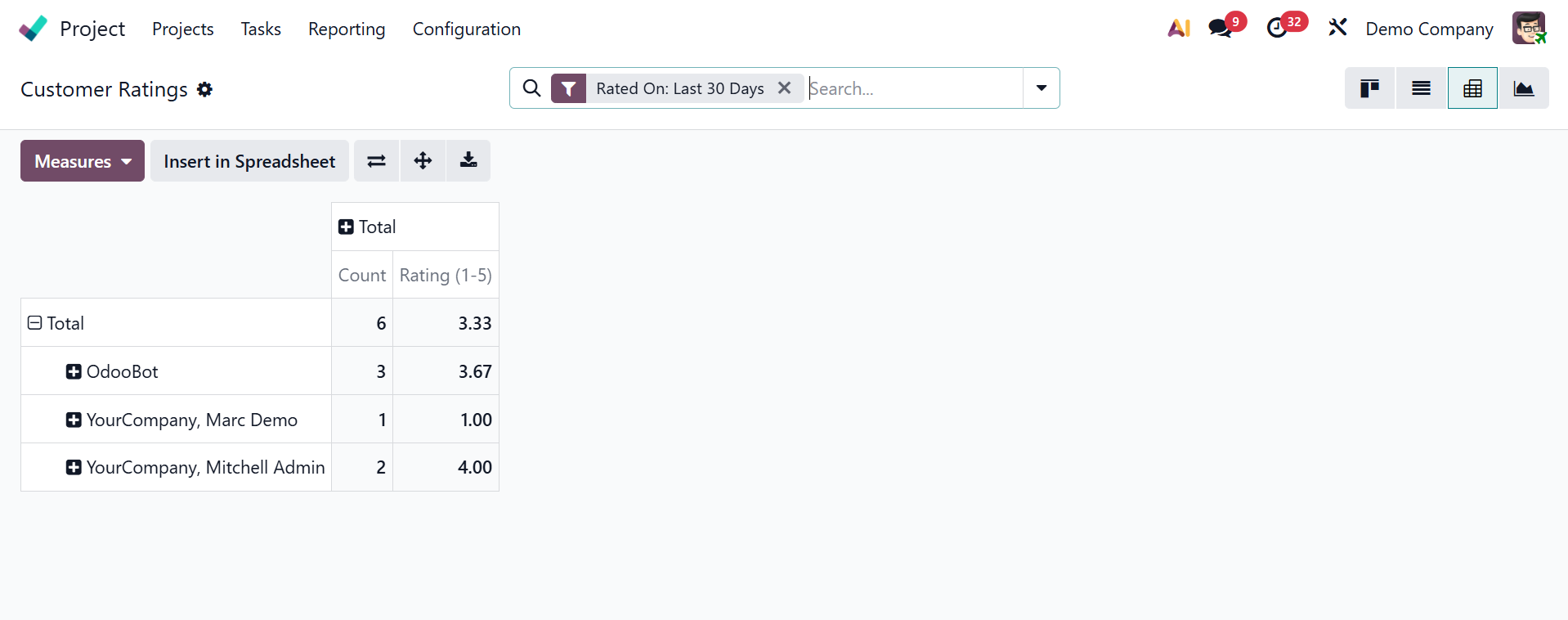1568x620 pixels.
Task: Open the activities clock icon
Action: coord(1277,29)
